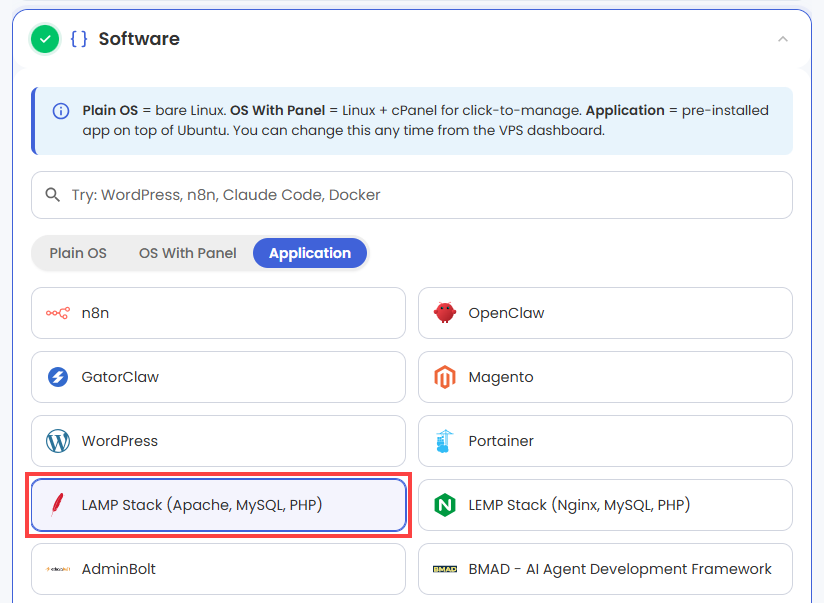Select the LAMP Stack (Apache, MySQL, PHP) card
The width and height of the screenshot is (824, 603).
click(218, 505)
